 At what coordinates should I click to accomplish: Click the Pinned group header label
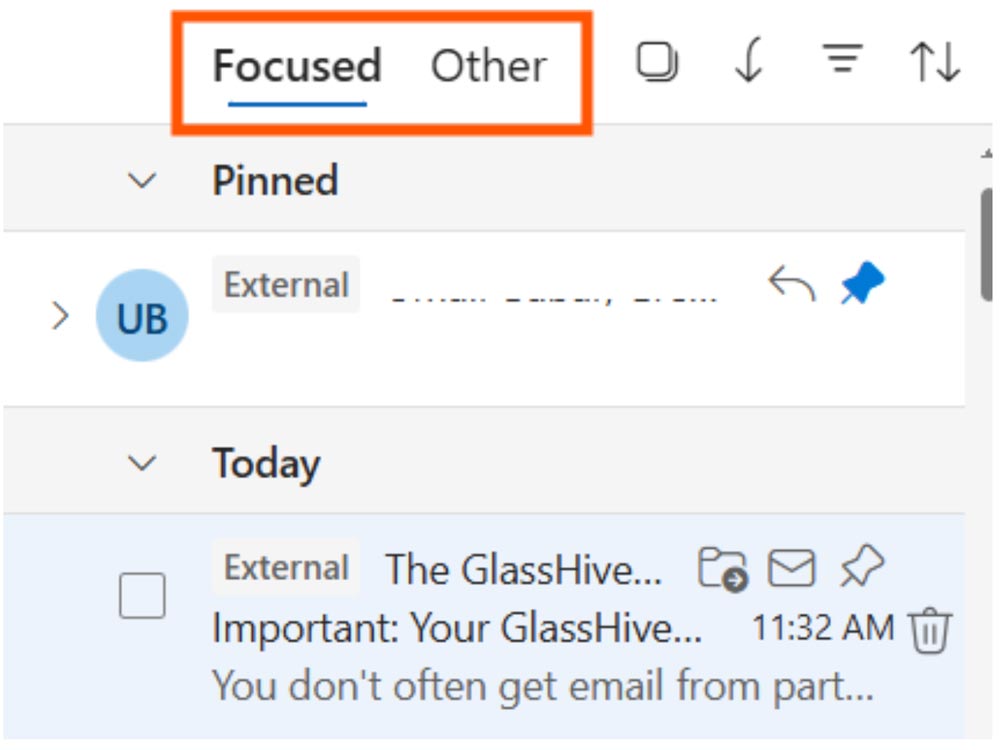(275, 181)
